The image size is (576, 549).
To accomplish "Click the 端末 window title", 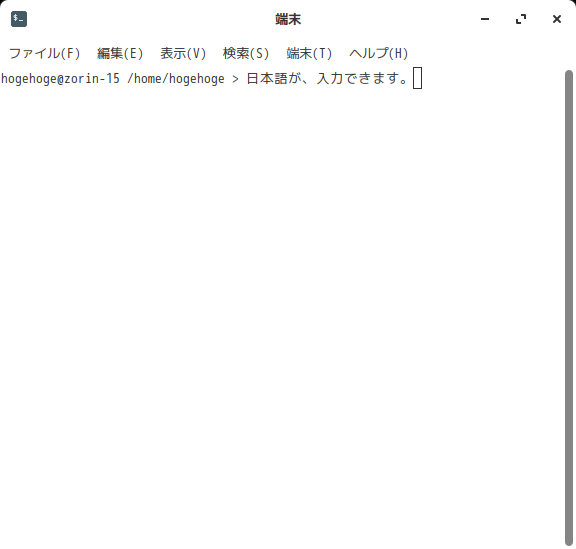I will (288, 19).
